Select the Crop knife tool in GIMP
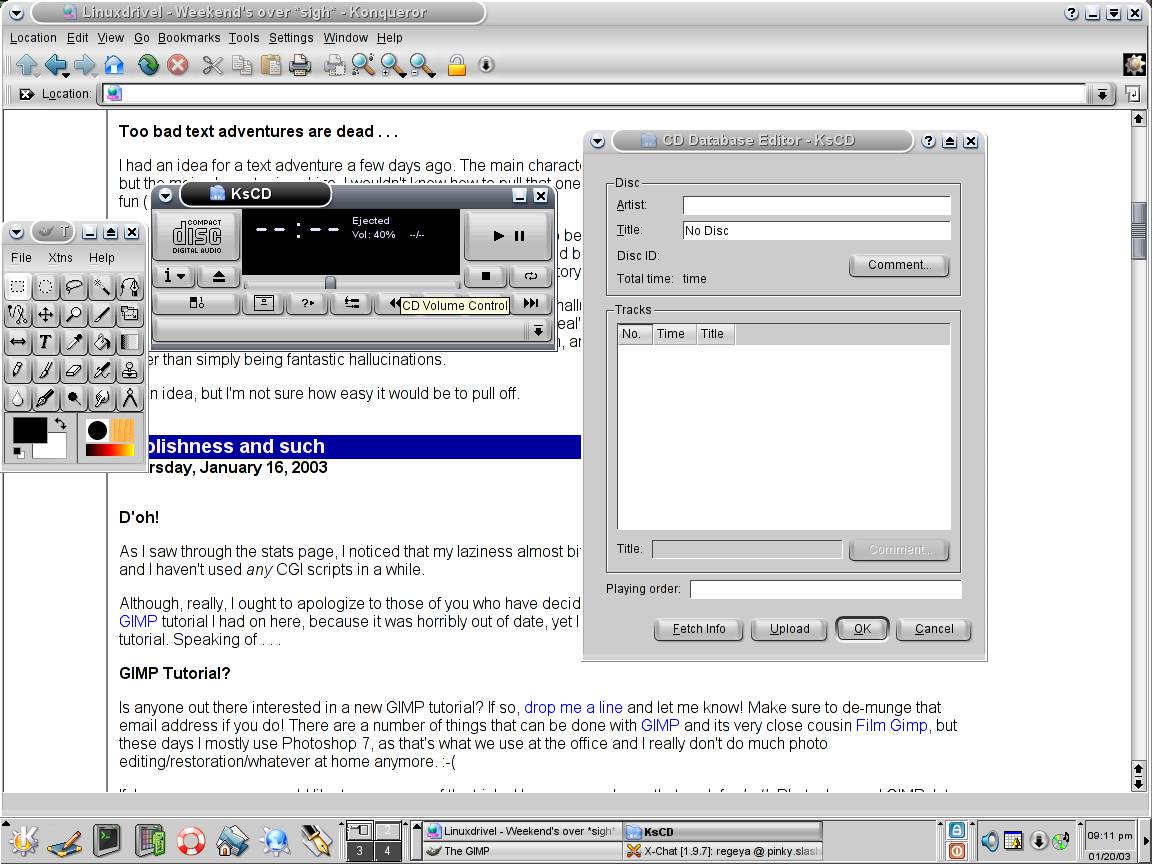The width and height of the screenshot is (1152, 864). 101,314
